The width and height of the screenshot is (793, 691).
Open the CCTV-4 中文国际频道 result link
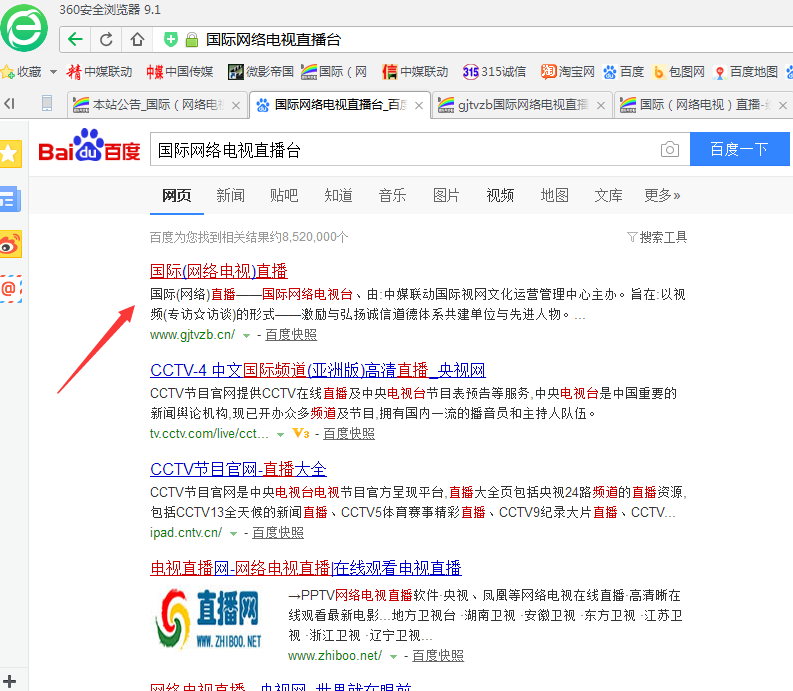(318, 370)
